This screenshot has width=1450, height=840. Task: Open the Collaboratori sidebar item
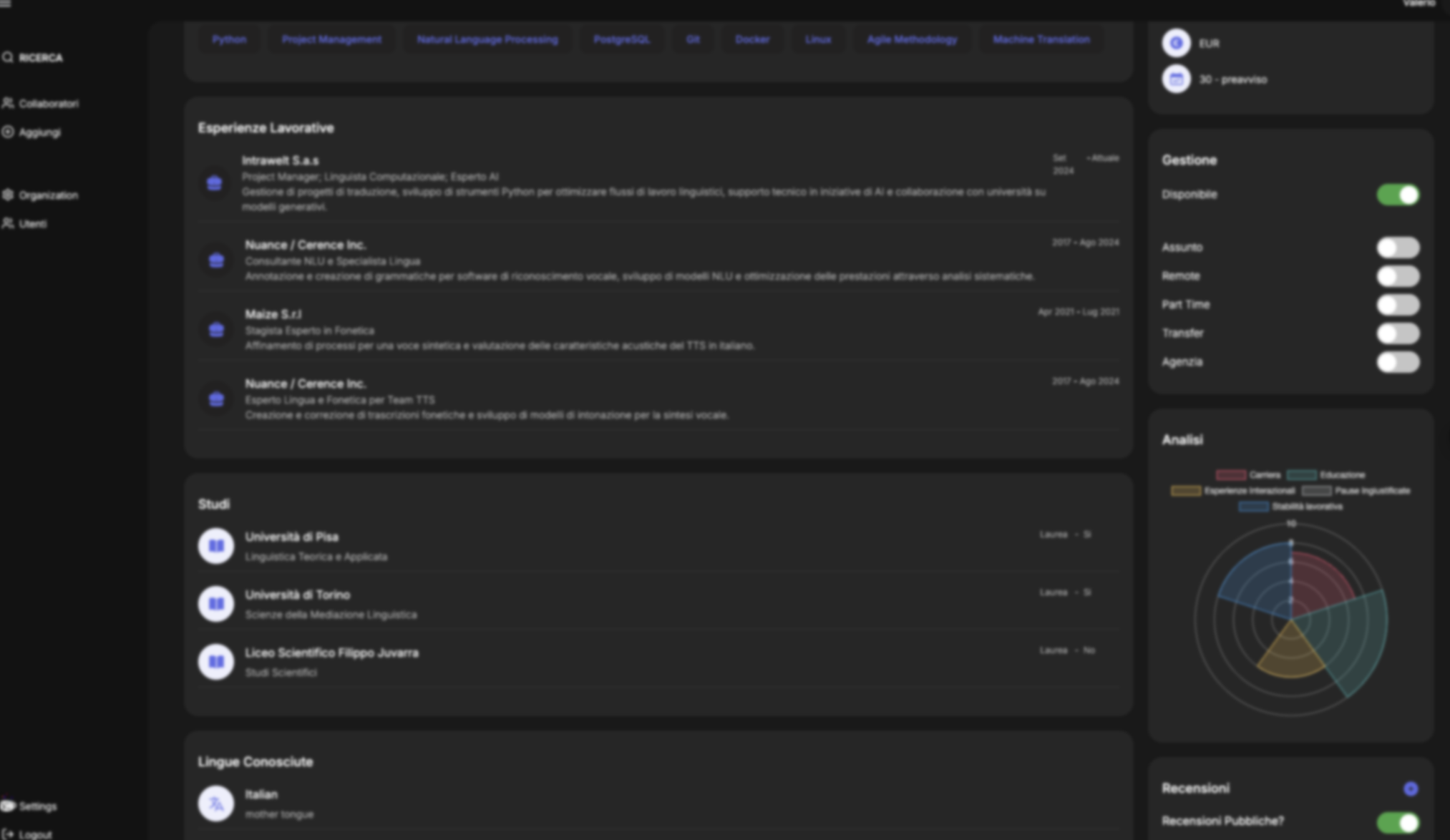48,104
